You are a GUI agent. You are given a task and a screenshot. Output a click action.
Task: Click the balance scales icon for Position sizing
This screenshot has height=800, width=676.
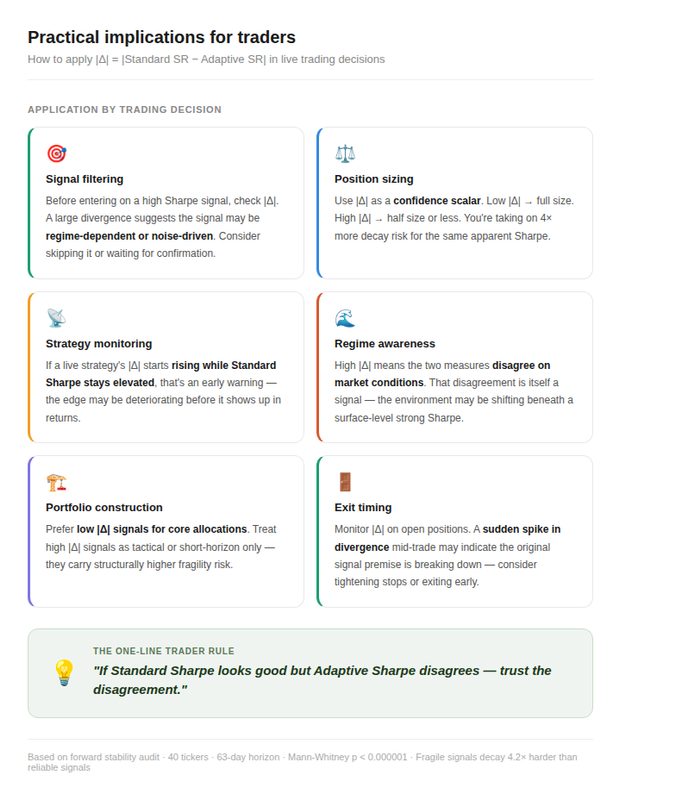pyautogui.click(x=345, y=154)
